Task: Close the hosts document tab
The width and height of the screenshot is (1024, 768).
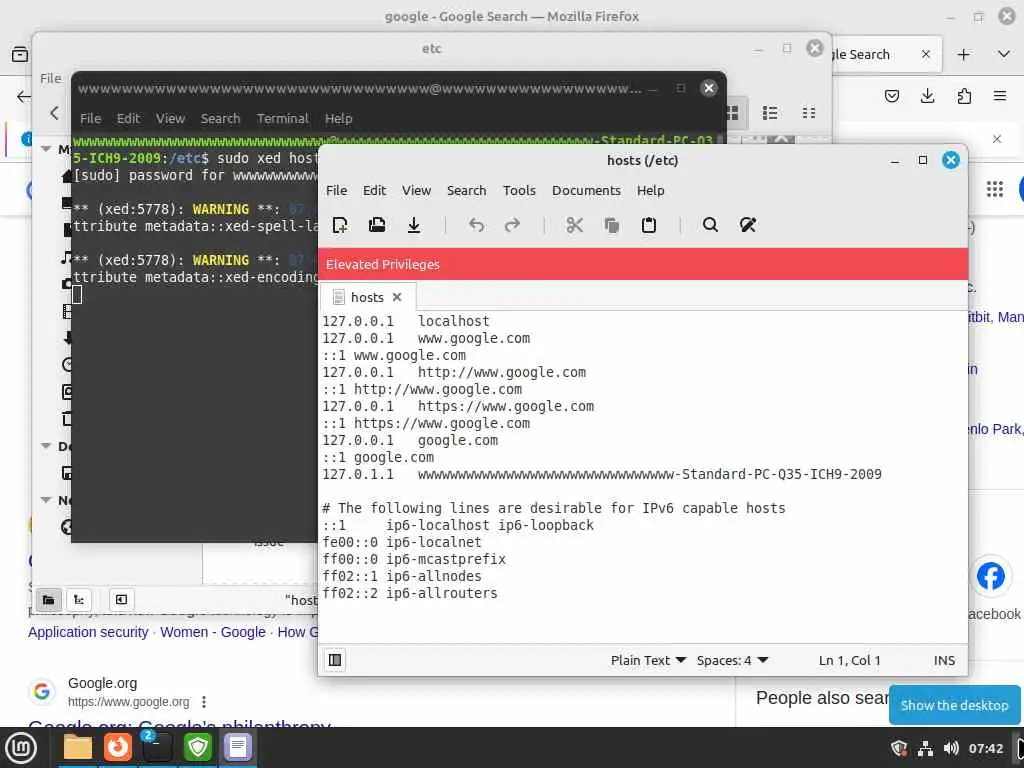Action: [397, 297]
